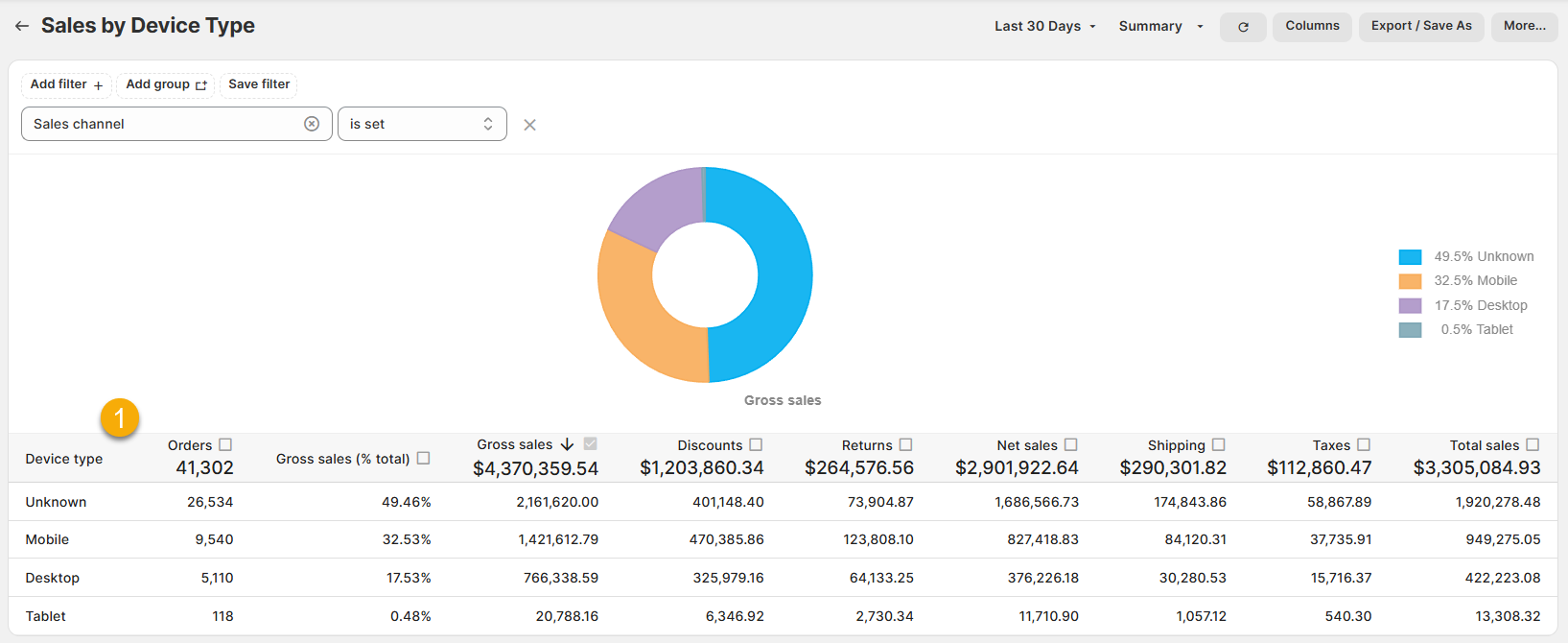Click the refresh report icon
The image size is (1568, 643).
coord(1243,27)
